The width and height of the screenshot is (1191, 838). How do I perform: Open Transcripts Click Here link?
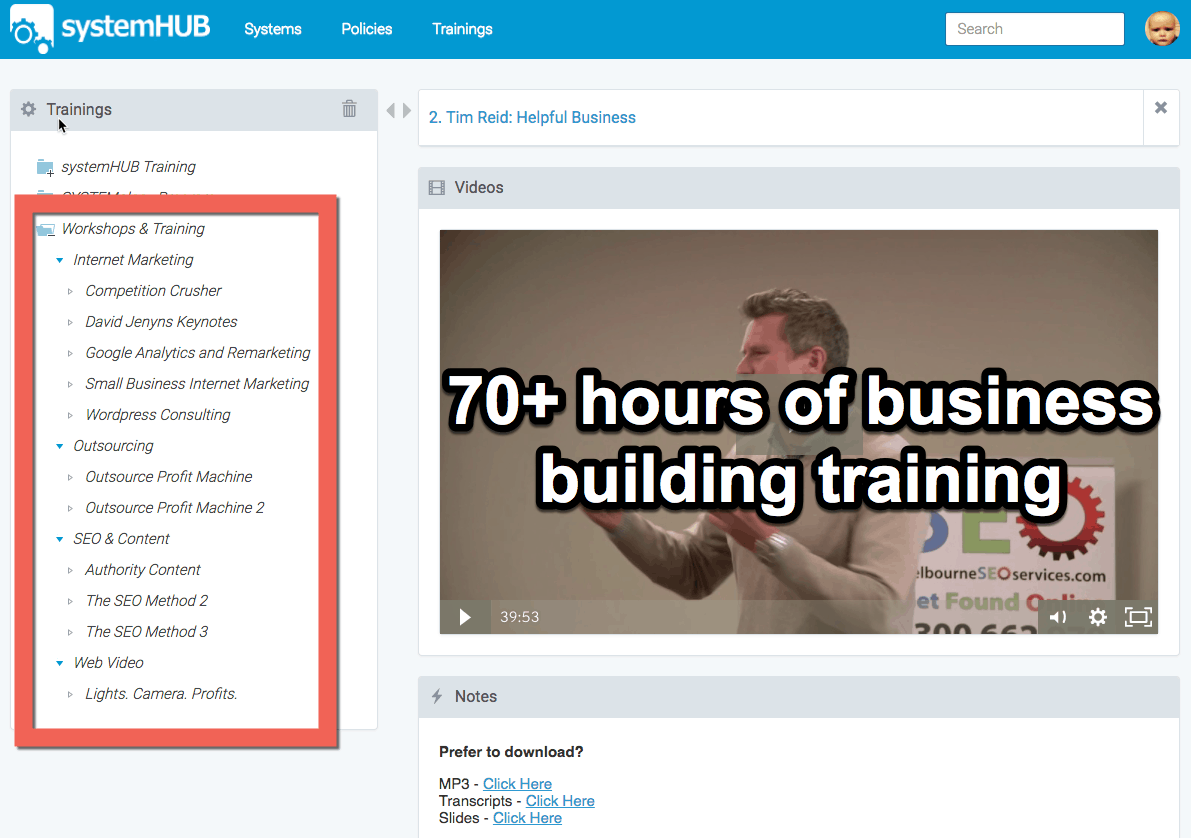(x=560, y=801)
